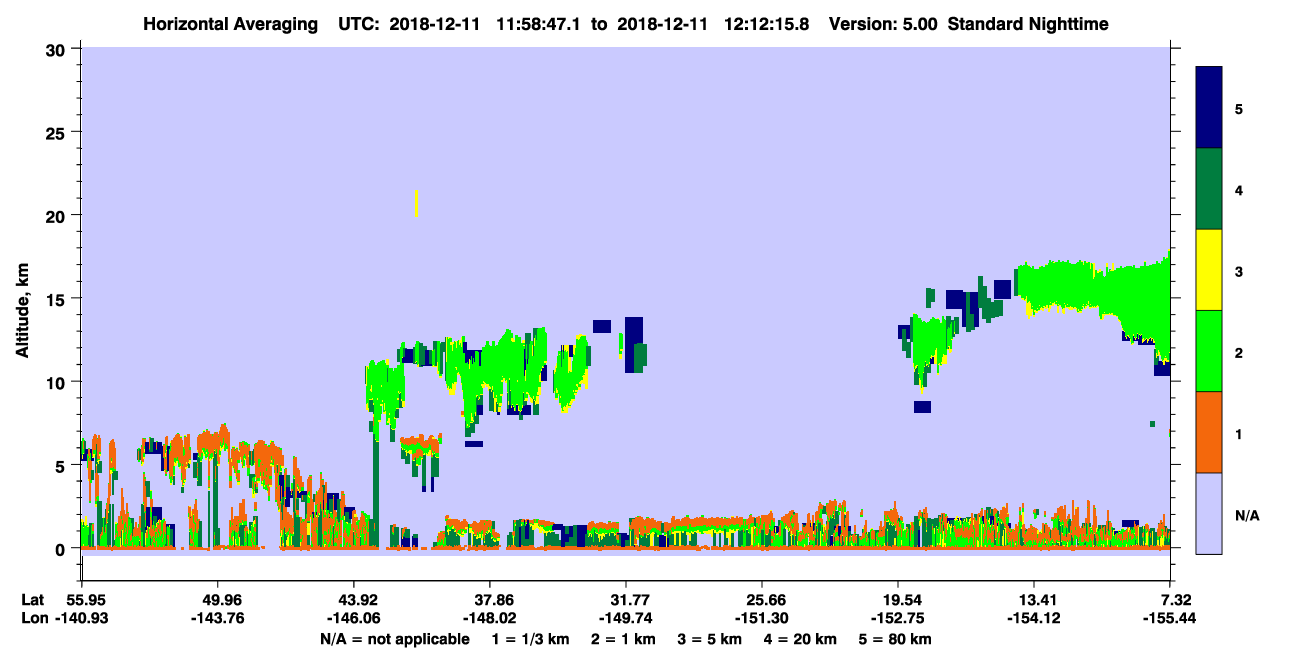Click the isolated yellow streak at 20 km altitude

click(x=416, y=203)
